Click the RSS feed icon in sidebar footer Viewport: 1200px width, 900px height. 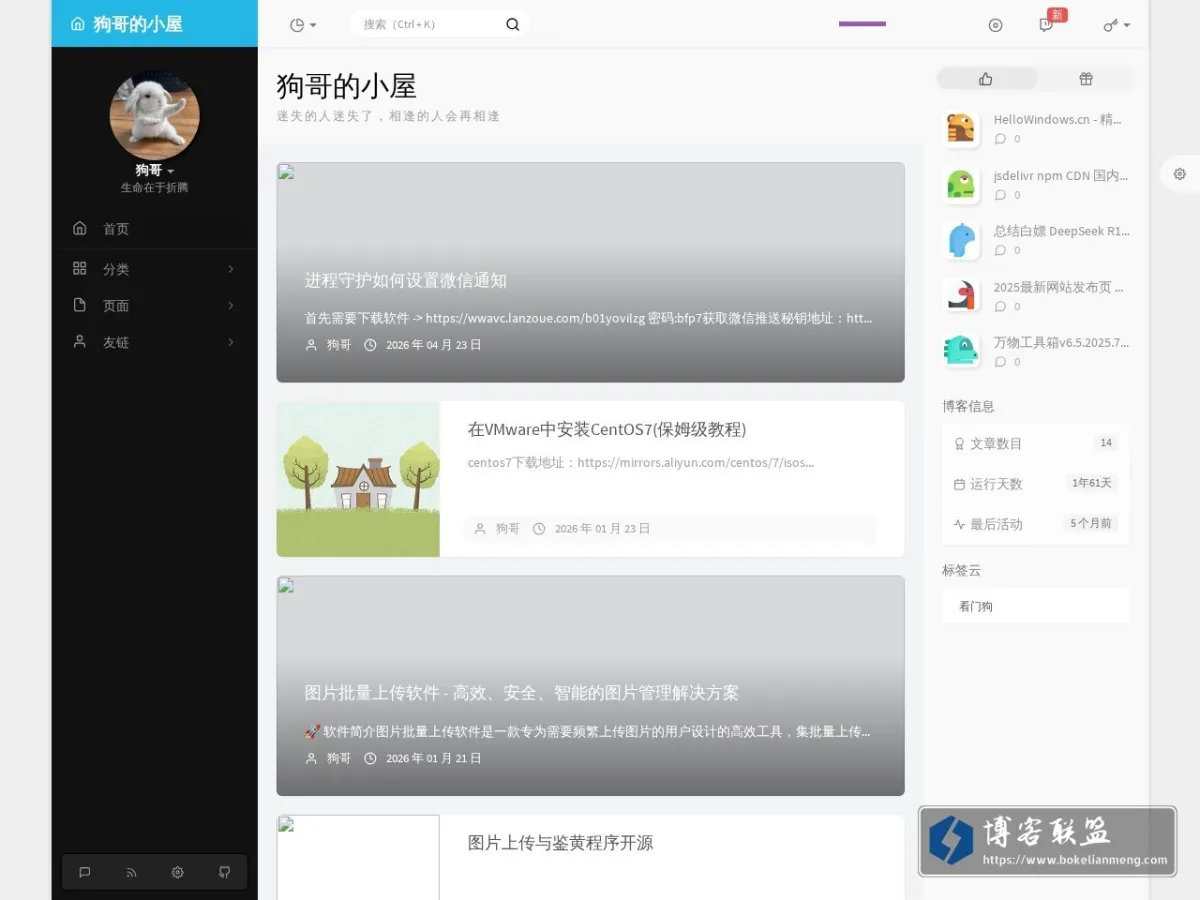[131, 872]
